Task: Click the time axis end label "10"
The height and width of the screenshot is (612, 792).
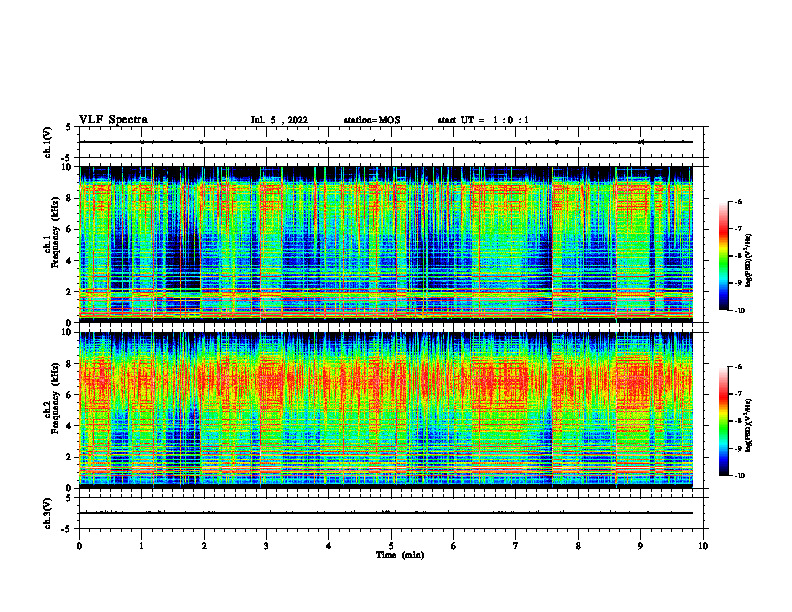Action: tap(703, 546)
